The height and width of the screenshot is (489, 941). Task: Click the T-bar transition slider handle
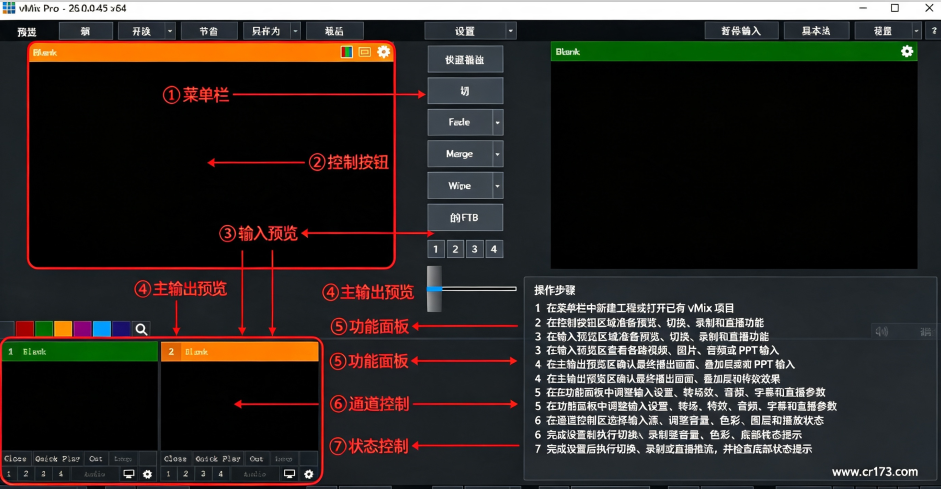click(434, 289)
